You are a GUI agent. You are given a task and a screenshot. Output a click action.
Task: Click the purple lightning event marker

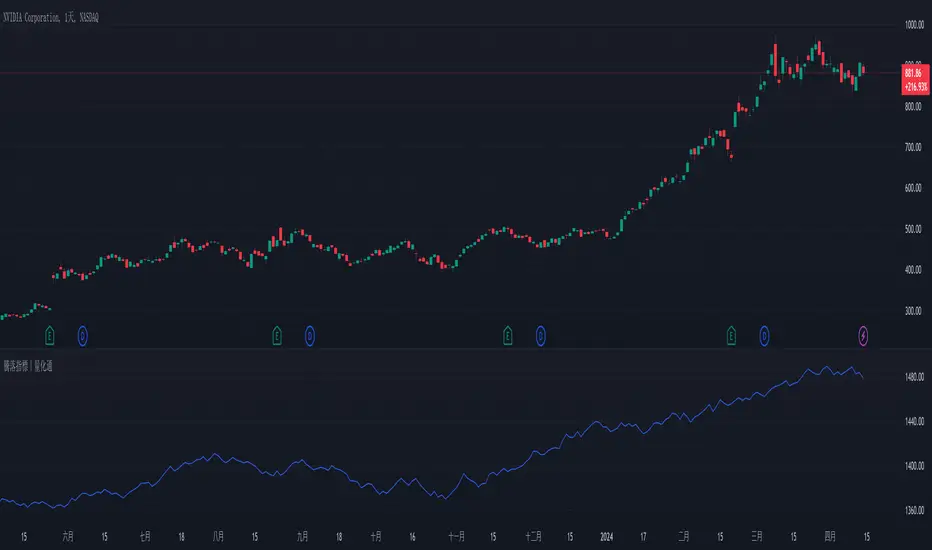pos(863,336)
